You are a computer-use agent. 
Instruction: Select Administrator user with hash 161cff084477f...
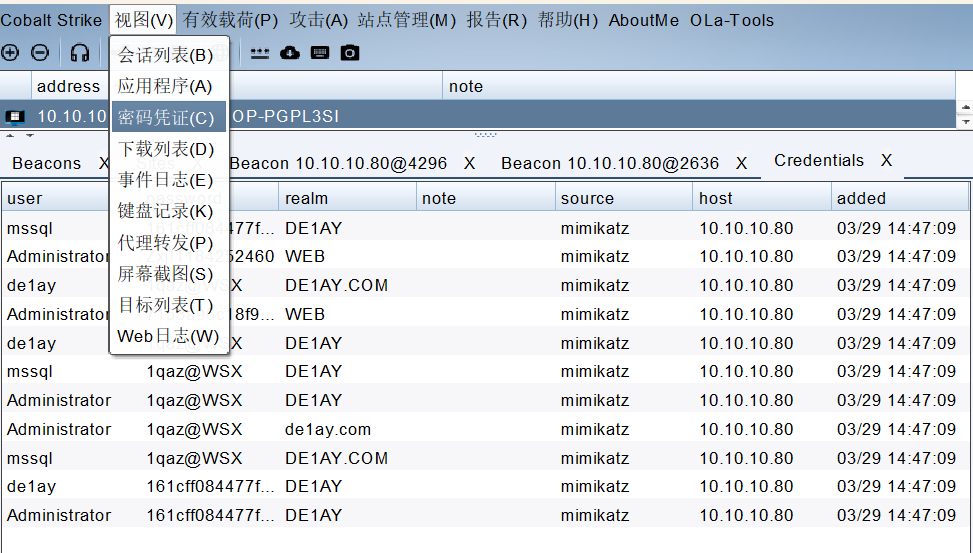tap(59, 515)
